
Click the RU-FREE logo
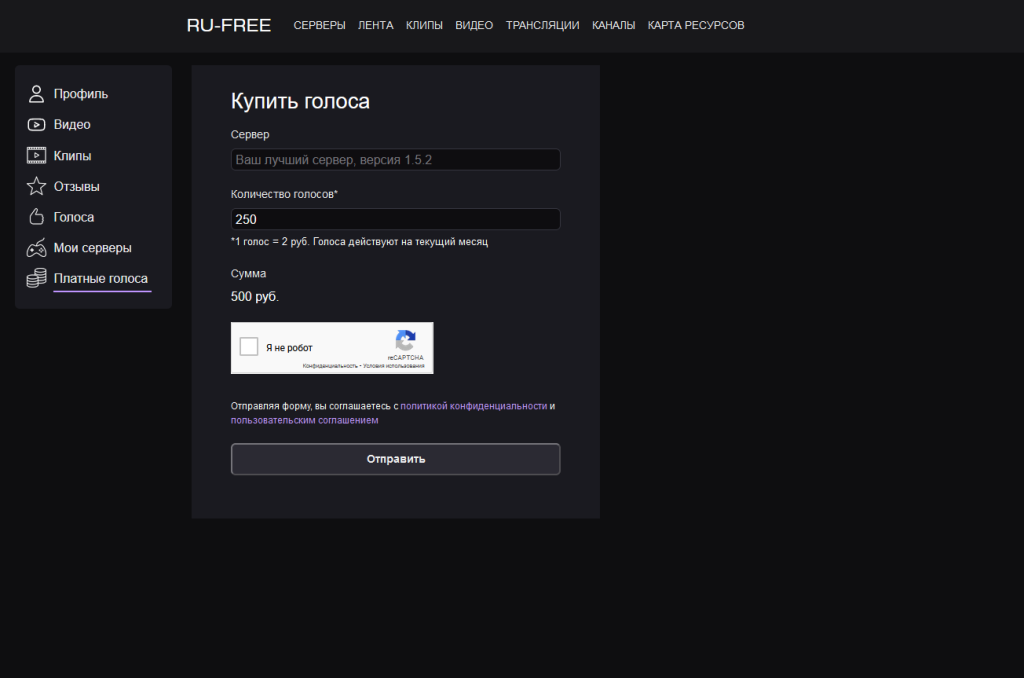(228, 25)
